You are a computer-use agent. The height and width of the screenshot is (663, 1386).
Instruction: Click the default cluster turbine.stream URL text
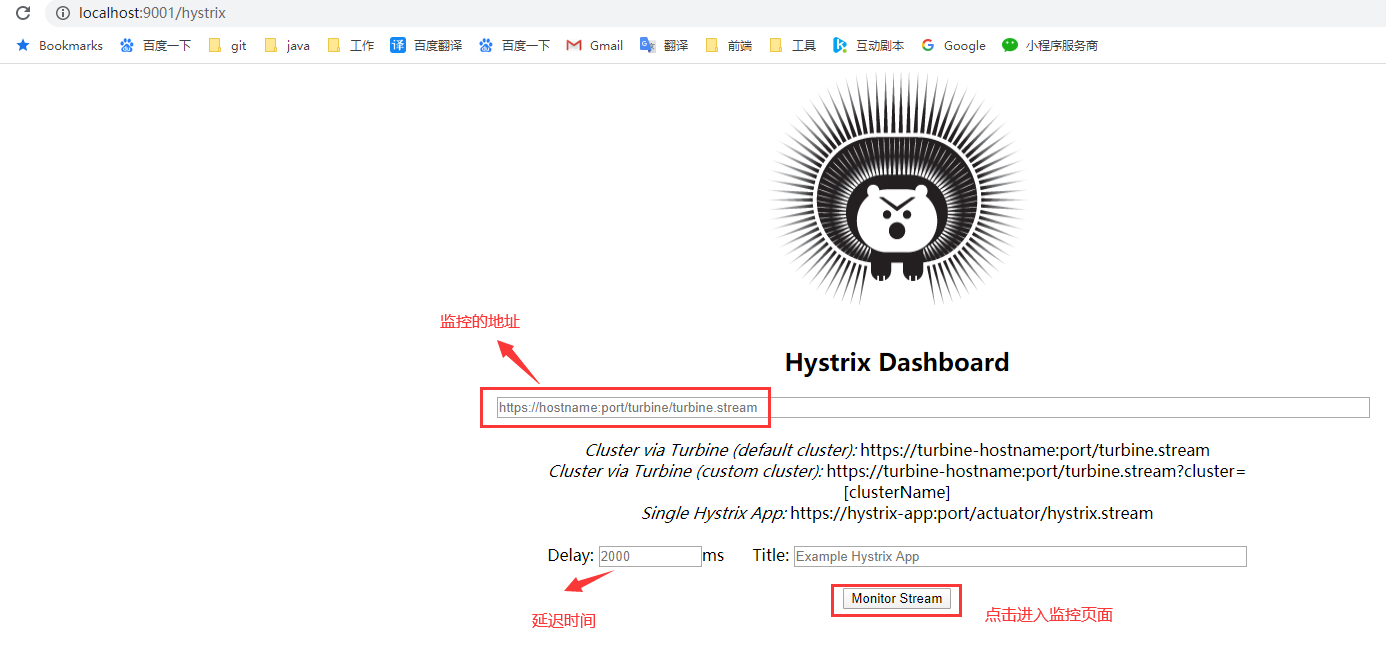1035,450
